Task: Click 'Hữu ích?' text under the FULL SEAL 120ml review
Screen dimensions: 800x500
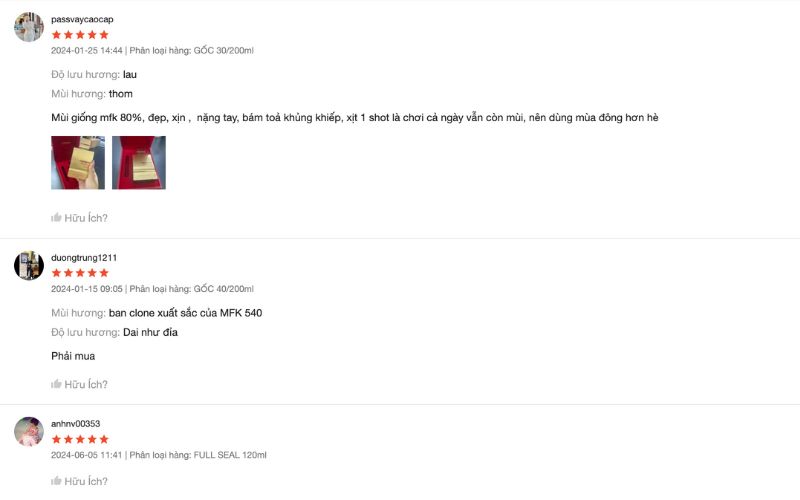Action: (x=86, y=481)
